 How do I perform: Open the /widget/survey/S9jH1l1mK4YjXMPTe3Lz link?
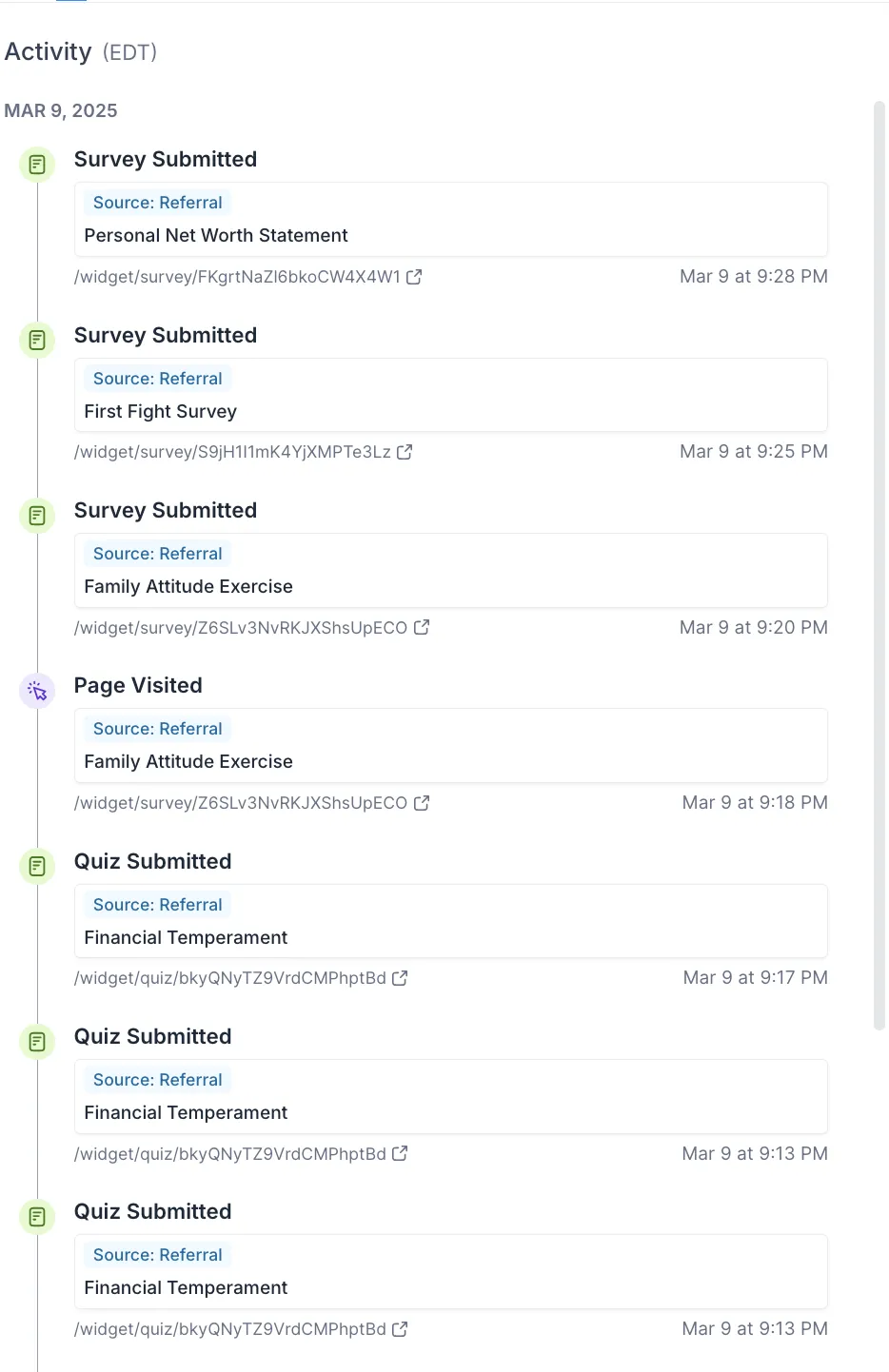(232, 452)
